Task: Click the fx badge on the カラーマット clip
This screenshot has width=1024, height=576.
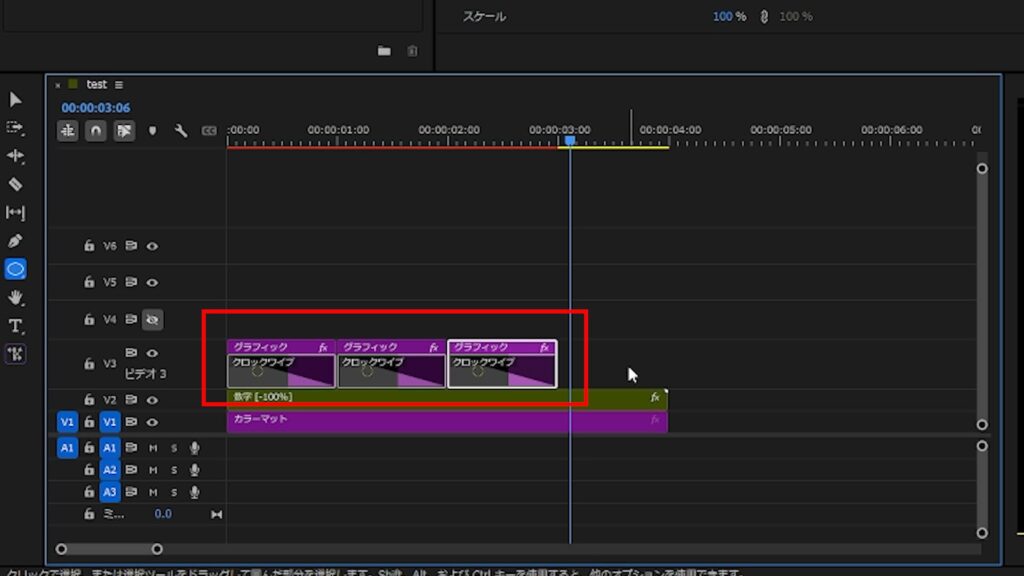Action: (x=655, y=420)
